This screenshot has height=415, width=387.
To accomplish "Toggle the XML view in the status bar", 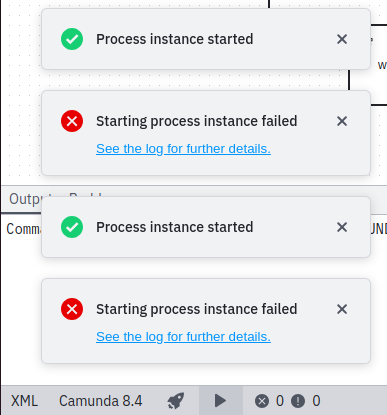I will [x=24, y=401].
